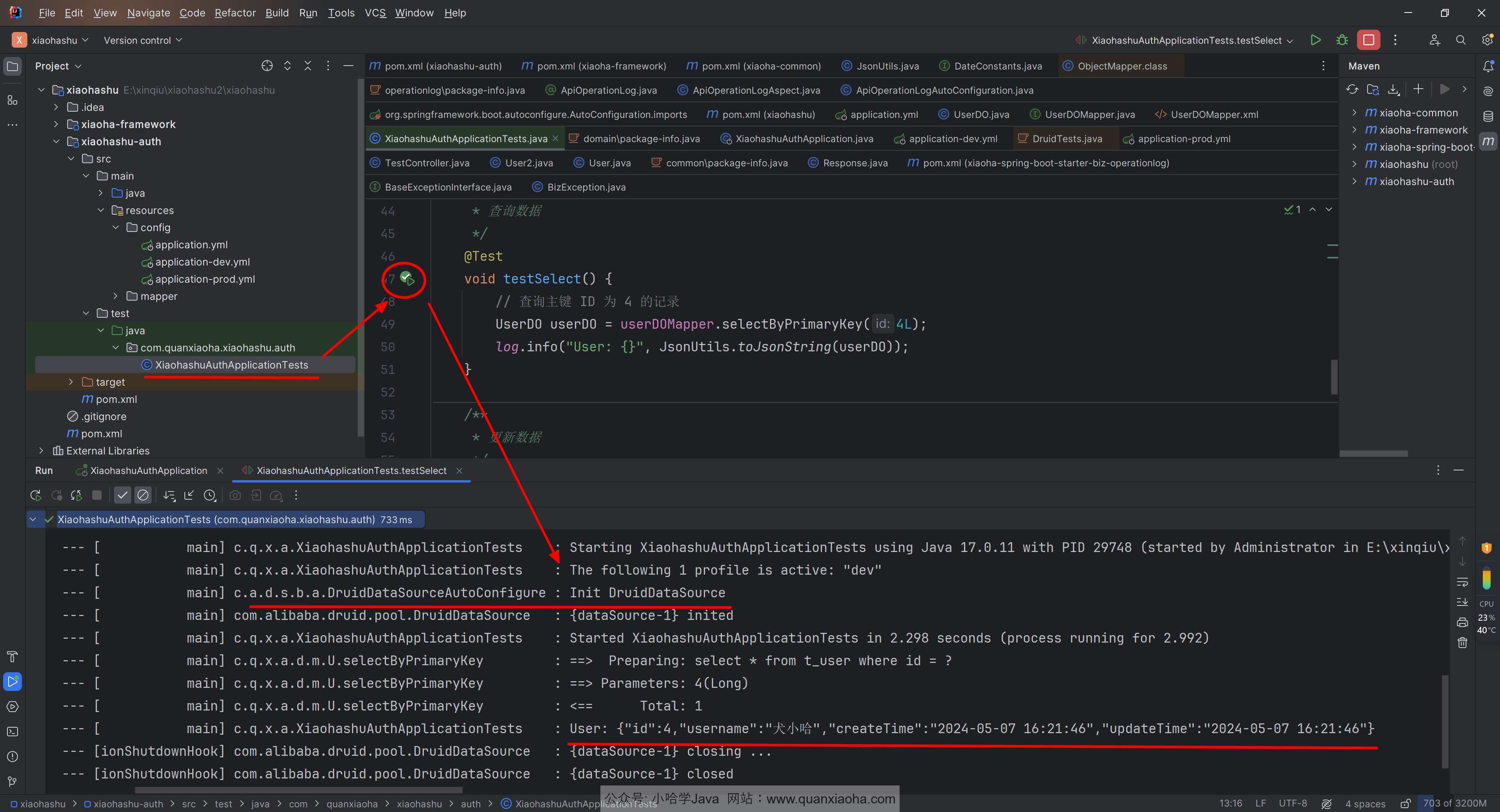Click the Debug bug icon in top toolbar
Image resolution: width=1500 pixels, height=812 pixels.
tap(1342, 40)
